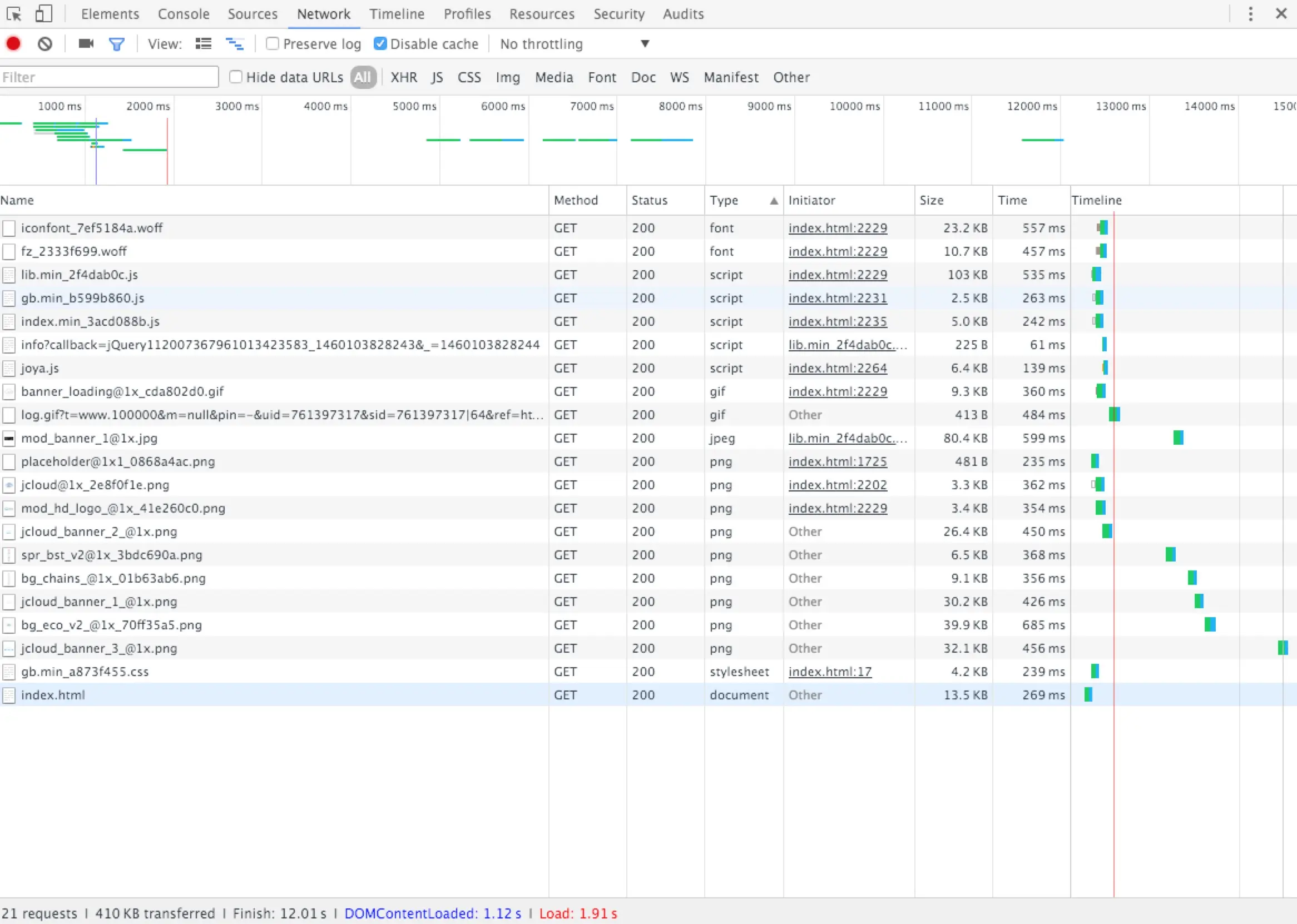The image size is (1297, 924).
Task: Uncheck the Disable cache checkbox
Action: [x=380, y=44]
